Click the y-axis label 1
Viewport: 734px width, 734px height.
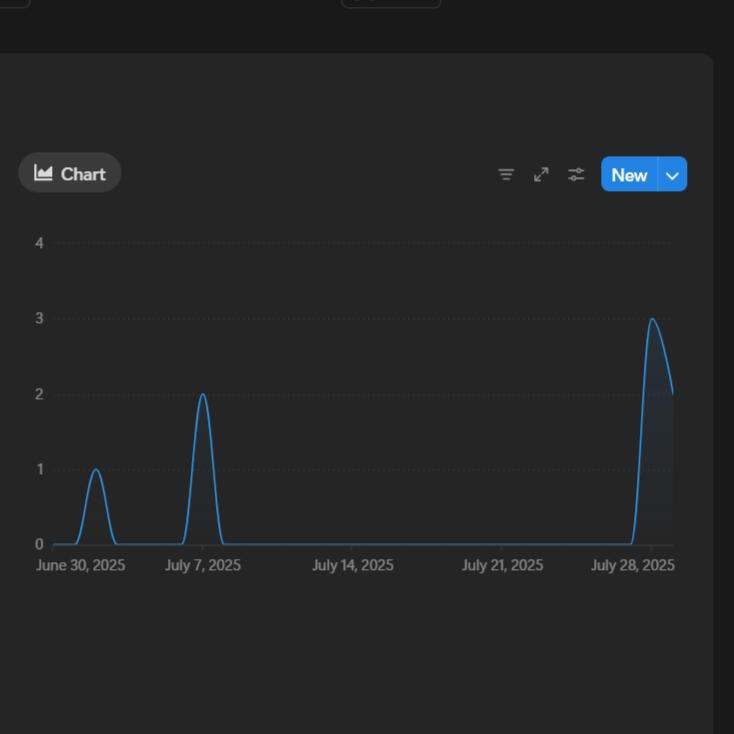(39, 469)
